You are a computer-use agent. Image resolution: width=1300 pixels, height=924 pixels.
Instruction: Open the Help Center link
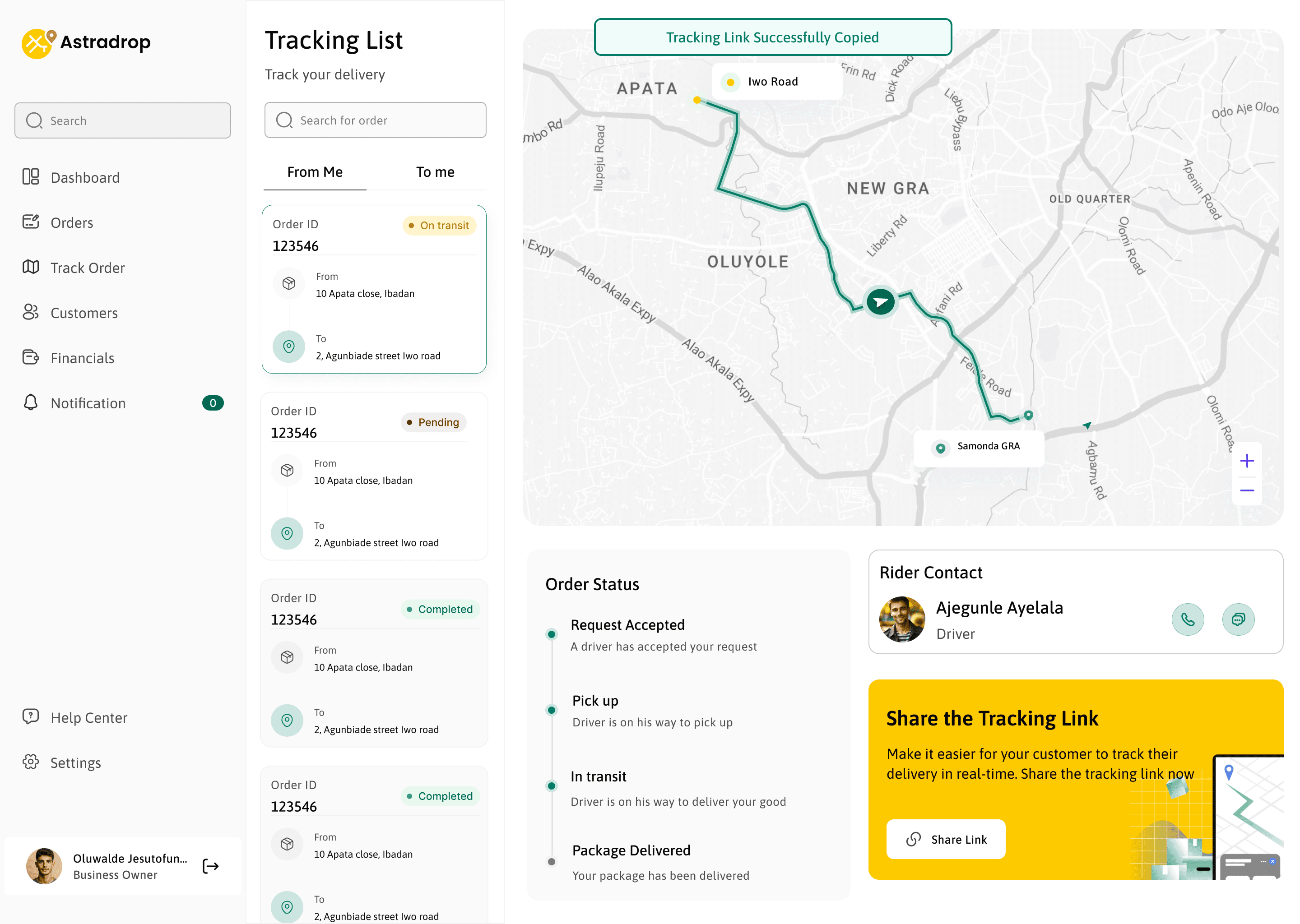click(x=88, y=717)
